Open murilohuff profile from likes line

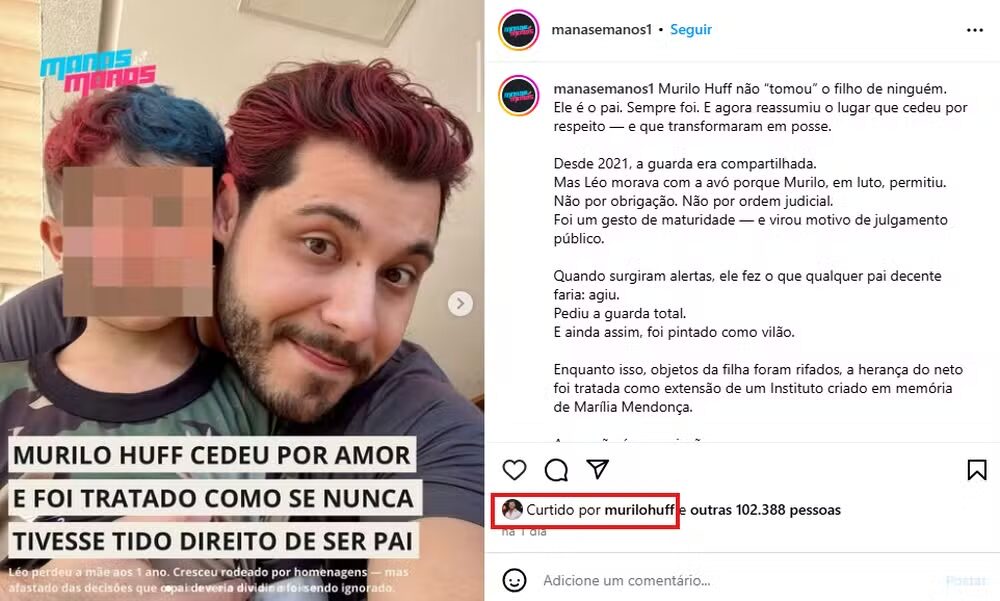(639, 510)
